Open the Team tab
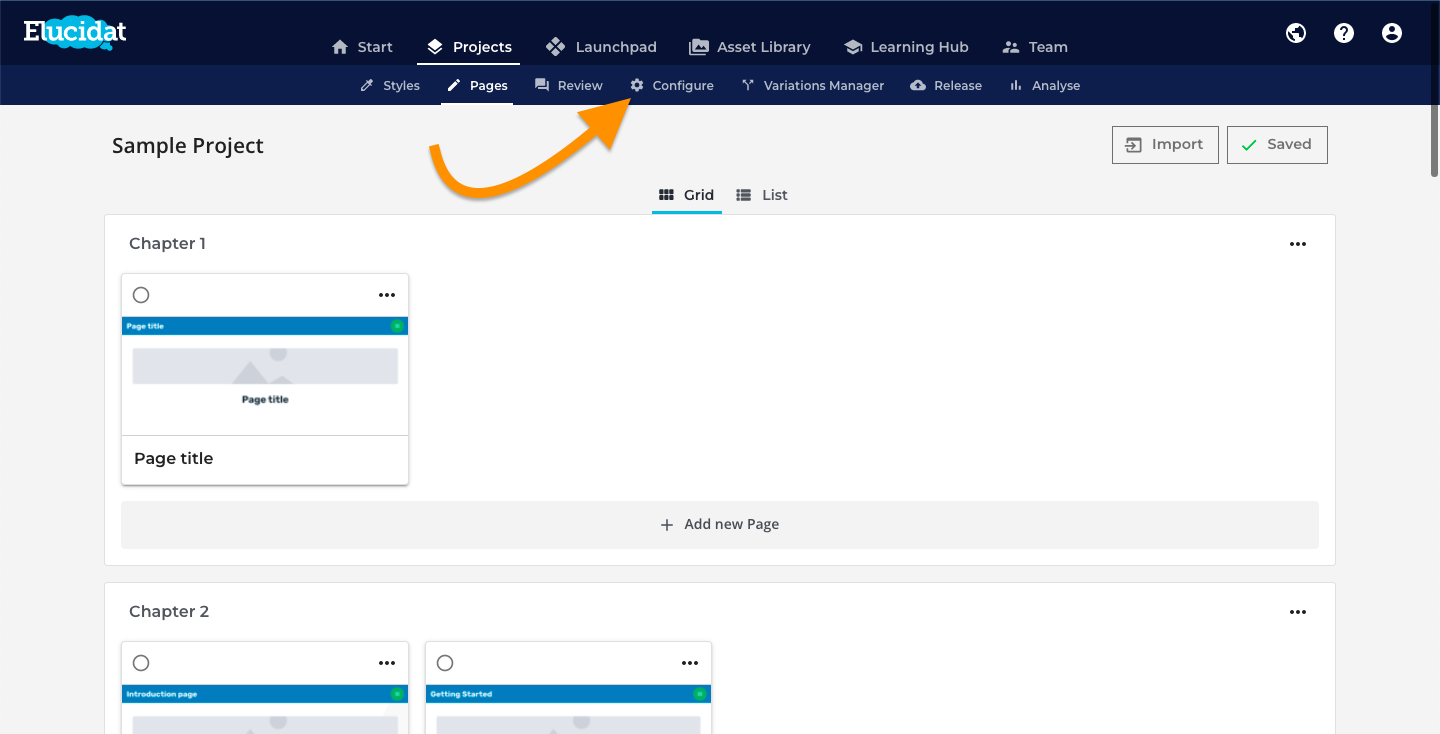The image size is (1440, 734). pos(1035,47)
